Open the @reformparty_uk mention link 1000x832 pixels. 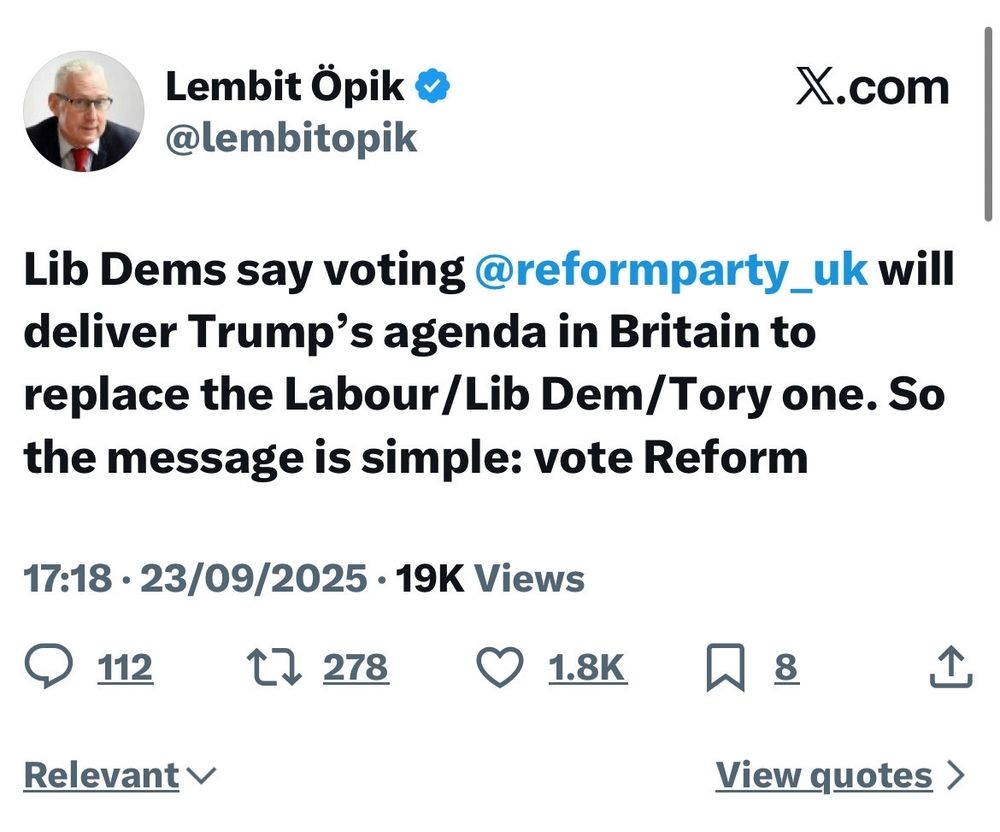click(x=671, y=272)
